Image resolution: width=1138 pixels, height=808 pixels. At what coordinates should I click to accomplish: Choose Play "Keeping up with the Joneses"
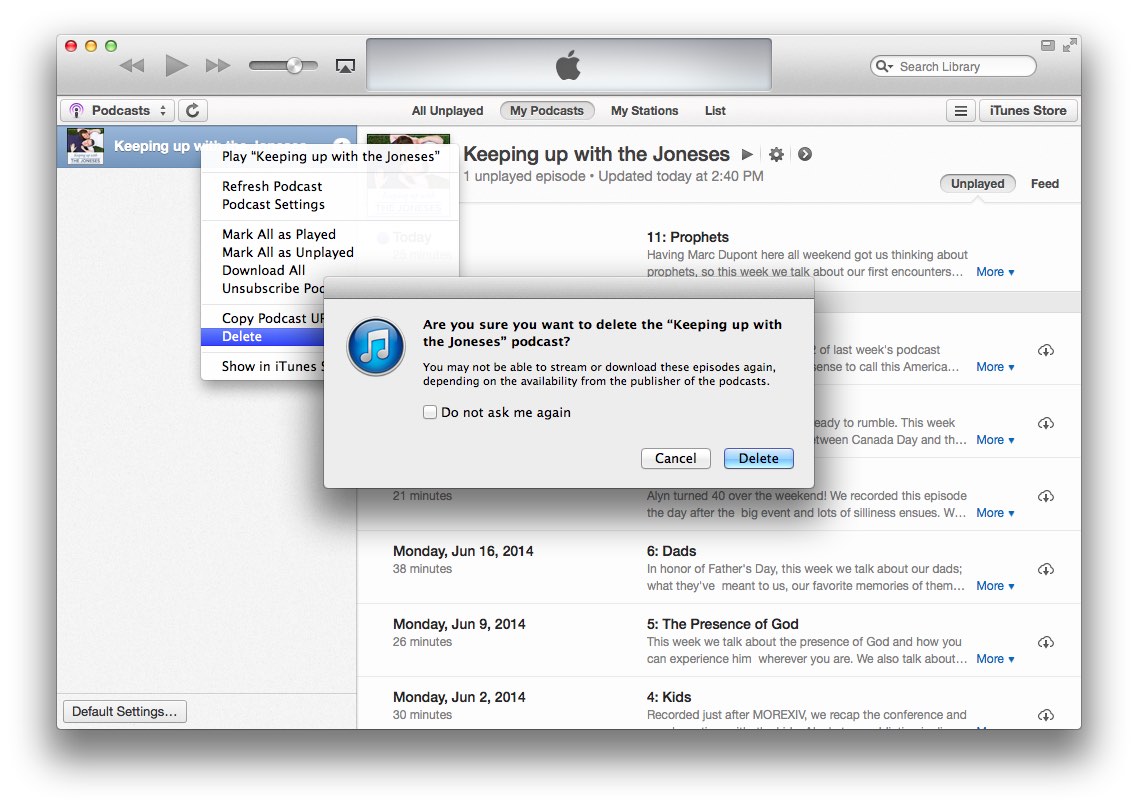[x=330, y=156]
